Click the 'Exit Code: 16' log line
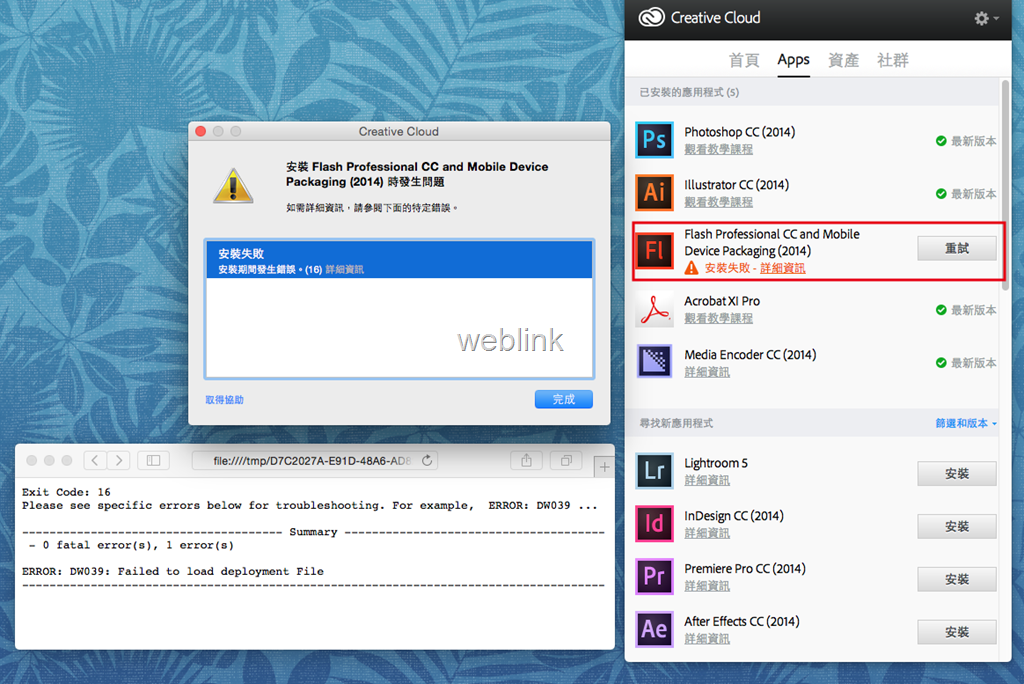This screenshot has width=1024, height=684. (66, 492)
